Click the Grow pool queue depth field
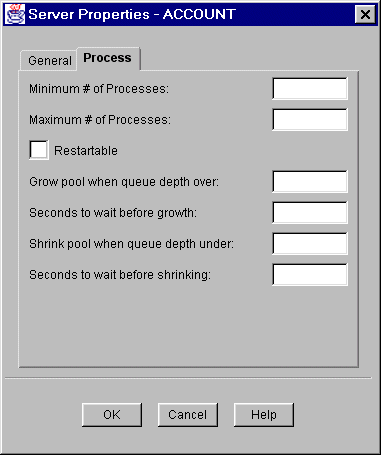Image resolution: width=381 pixels, height=455 pixels. coord(310,182)
